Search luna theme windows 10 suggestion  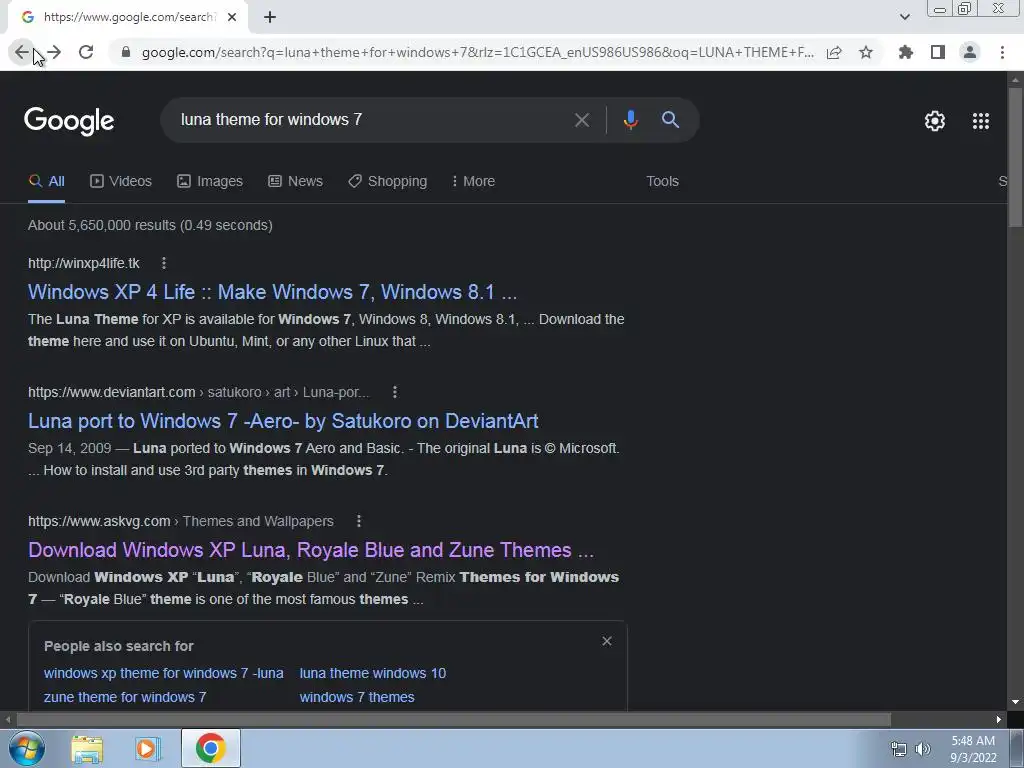tap(373, 673)
